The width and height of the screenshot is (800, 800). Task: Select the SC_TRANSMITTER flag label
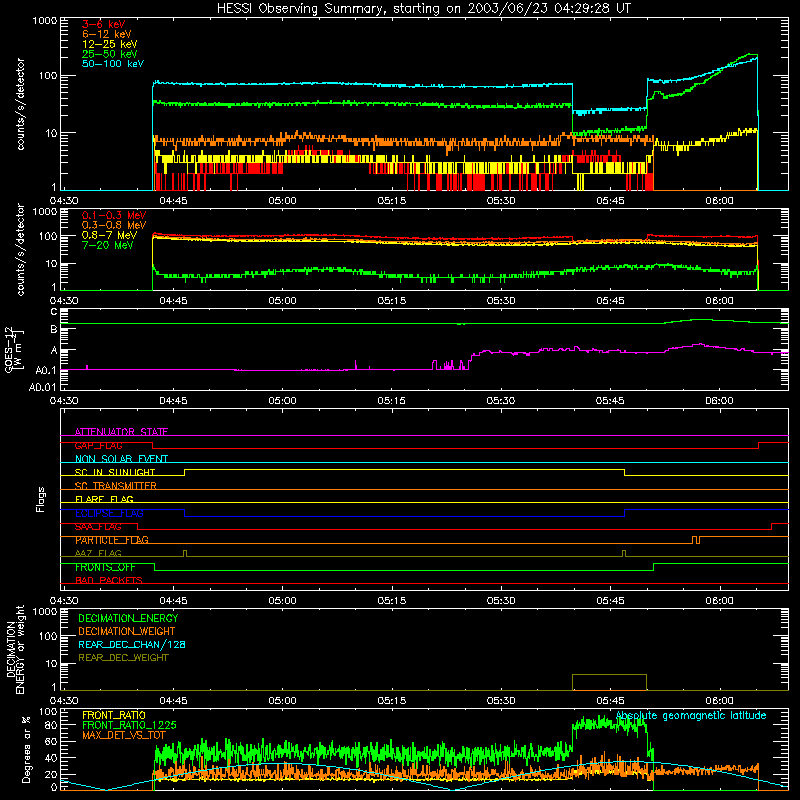coord(115,486)
